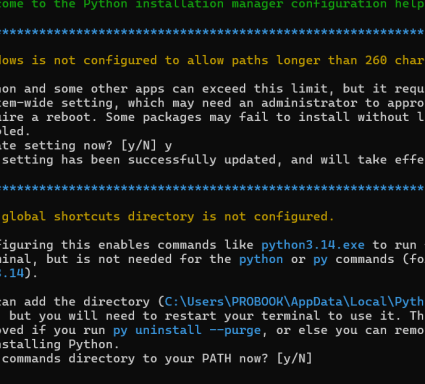This screenshot has width=425, height=384.
Task: Click 'but is not needed for the' text
Action: click(139, 259)
